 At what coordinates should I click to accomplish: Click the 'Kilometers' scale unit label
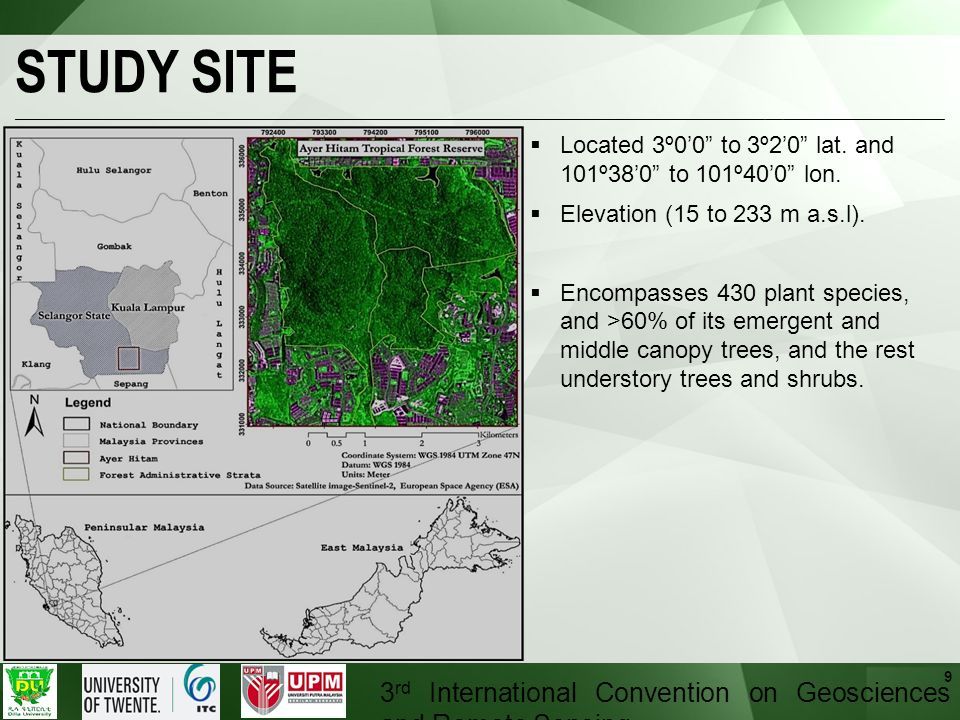point(499,435)
